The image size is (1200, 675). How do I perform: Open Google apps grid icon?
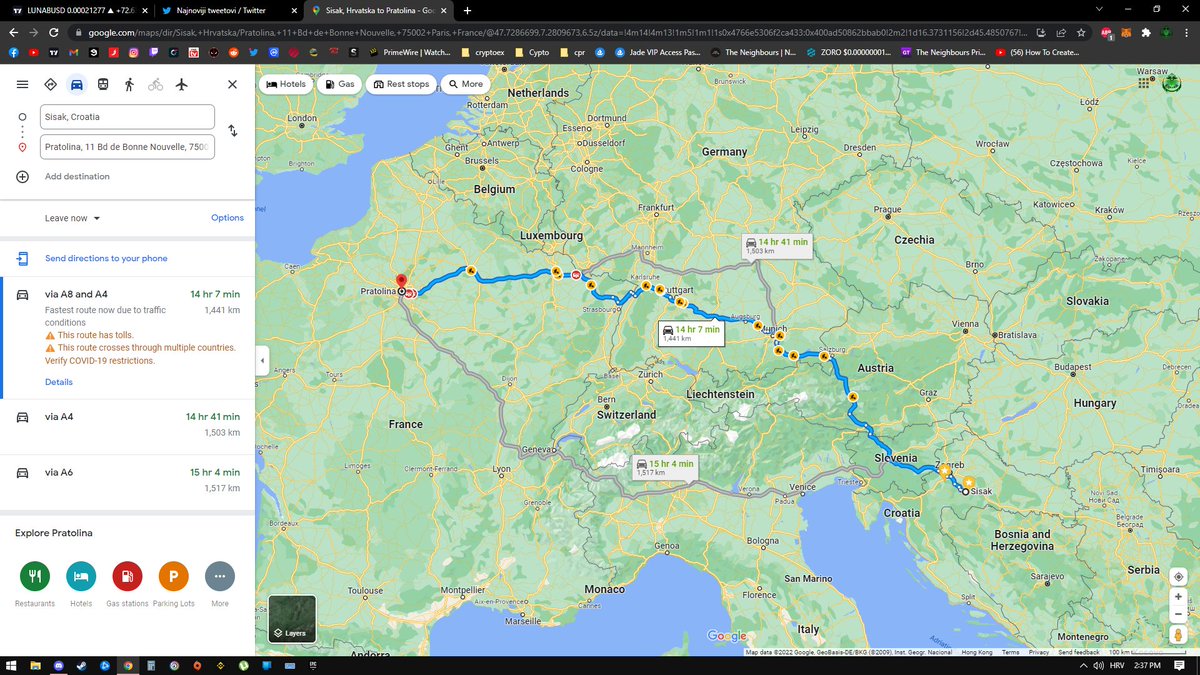(1144, 85)
